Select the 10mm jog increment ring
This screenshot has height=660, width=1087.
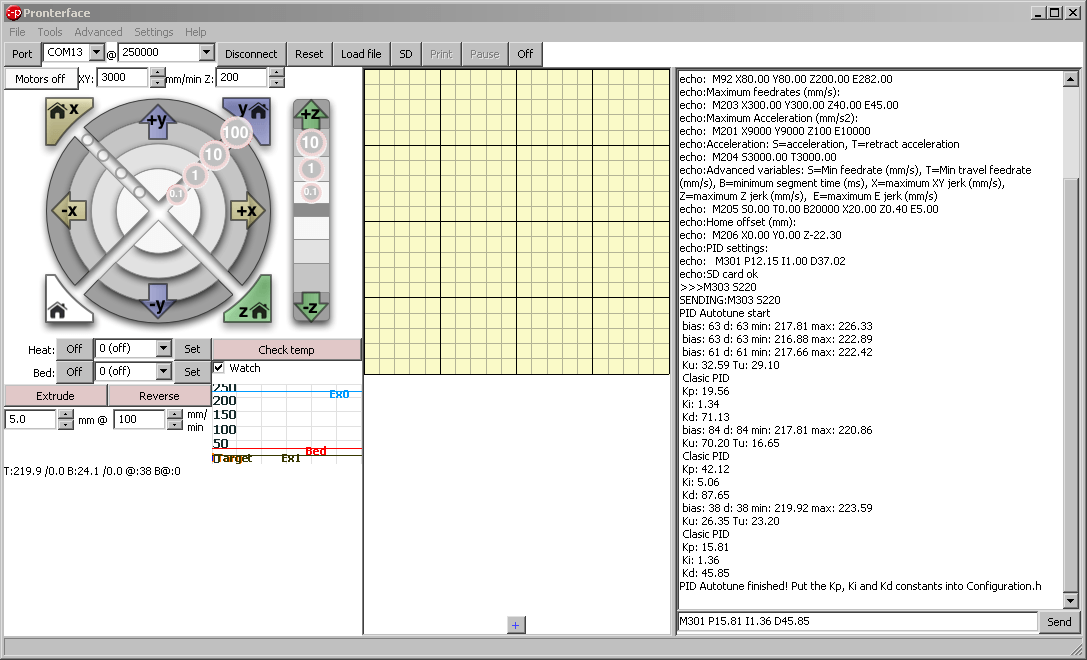(x=212, y=155)
